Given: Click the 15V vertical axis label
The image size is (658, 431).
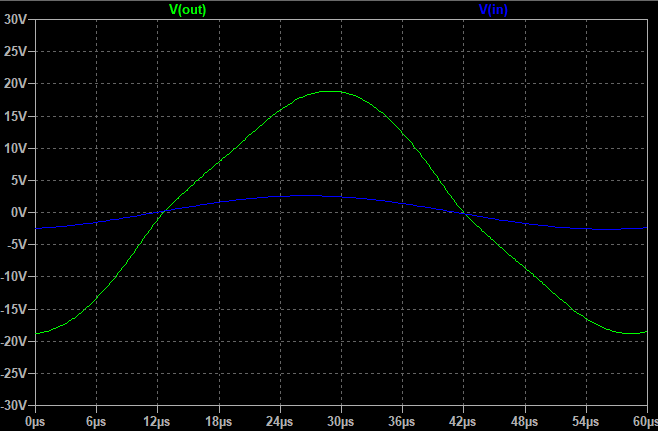Looking at the screenshot, I should (x=15, y=116).
